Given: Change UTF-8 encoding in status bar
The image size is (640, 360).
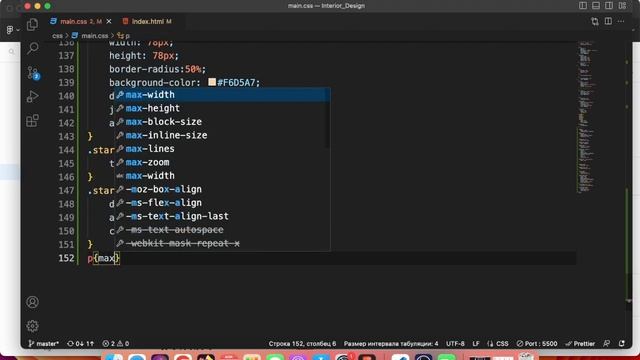Looking at the screenshot, I should (455, 344).
